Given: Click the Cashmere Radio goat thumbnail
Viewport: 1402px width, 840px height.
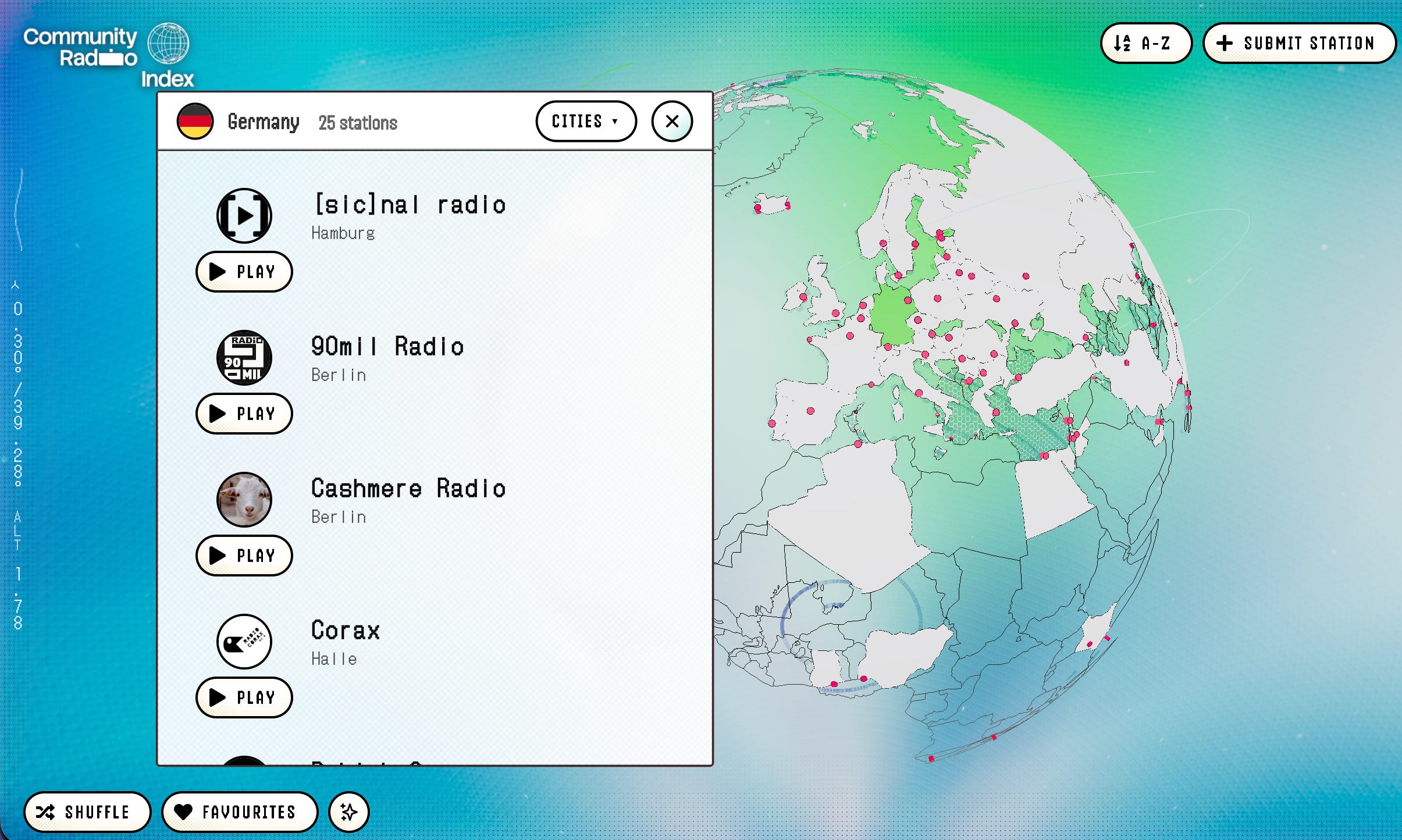Looking at the screenshot, I should point(244,500).
